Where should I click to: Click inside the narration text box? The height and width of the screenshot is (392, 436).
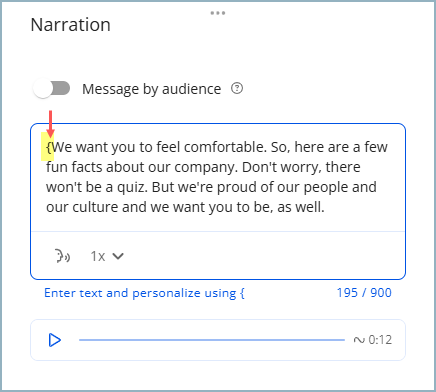(218, 177)
